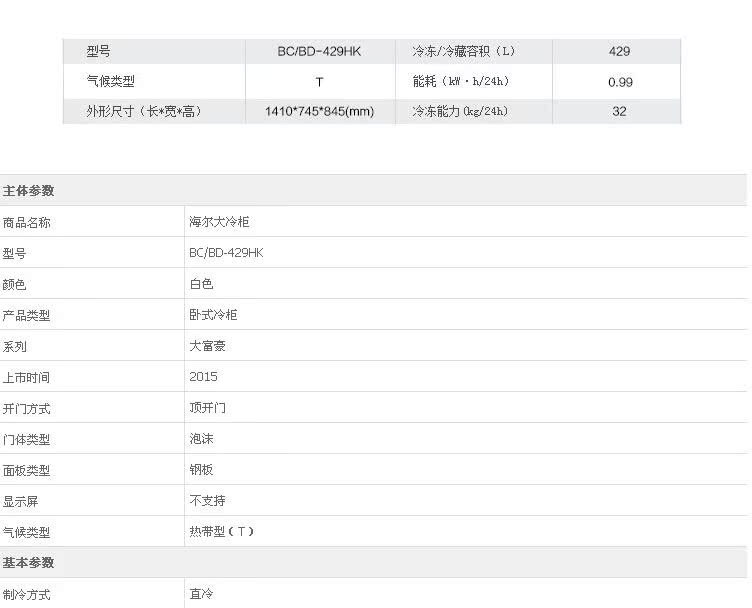The height and width of the screenshot is (608, 752).
Task: Click the 白色 color value
Action: click(201, 284)
